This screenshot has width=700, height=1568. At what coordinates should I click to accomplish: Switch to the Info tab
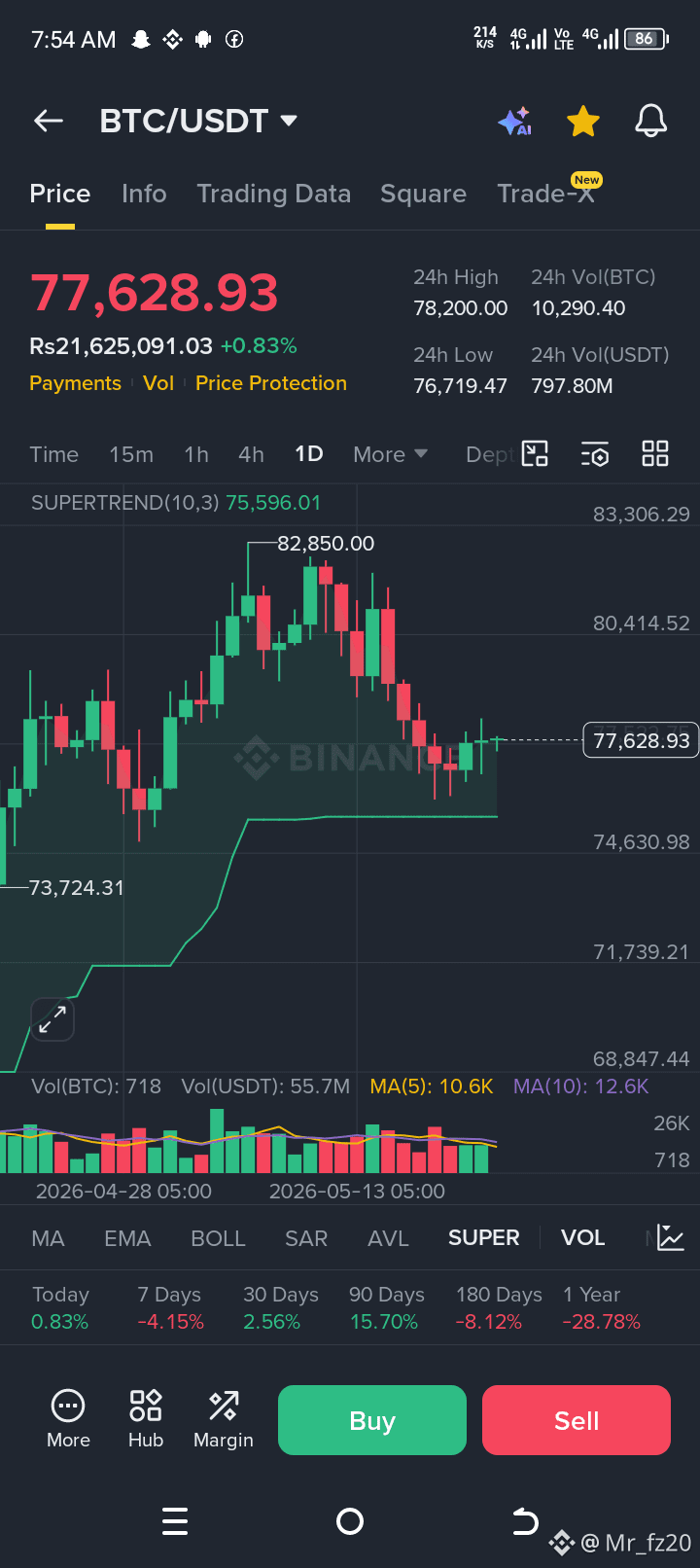[144, 194]
